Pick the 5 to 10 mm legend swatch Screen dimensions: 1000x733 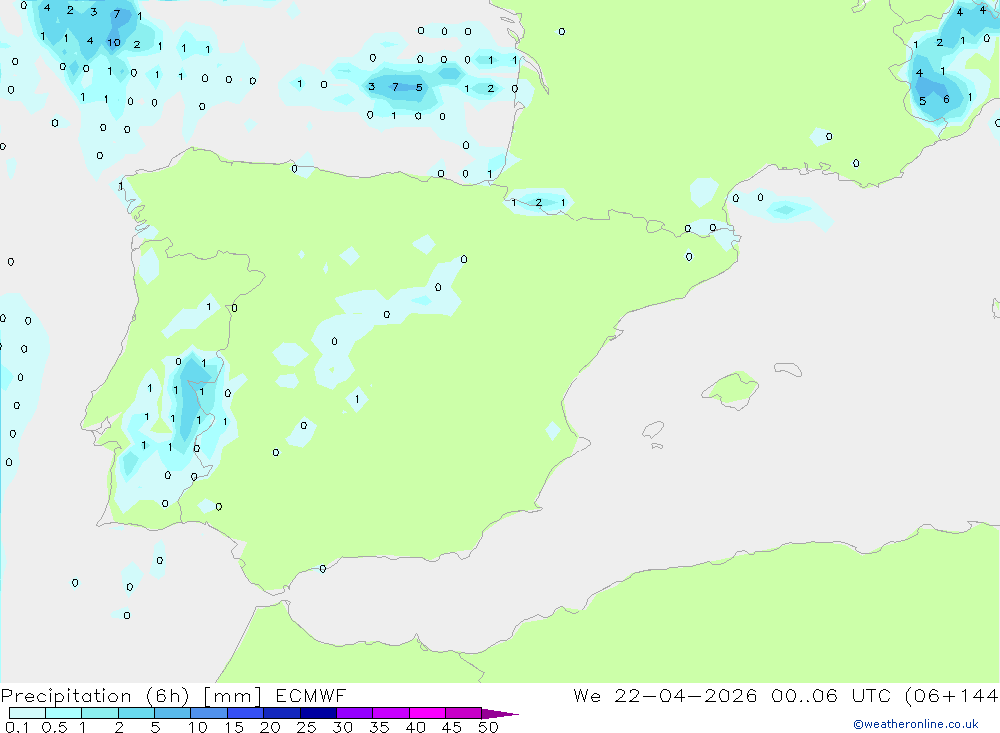click(x=172, y=713)
